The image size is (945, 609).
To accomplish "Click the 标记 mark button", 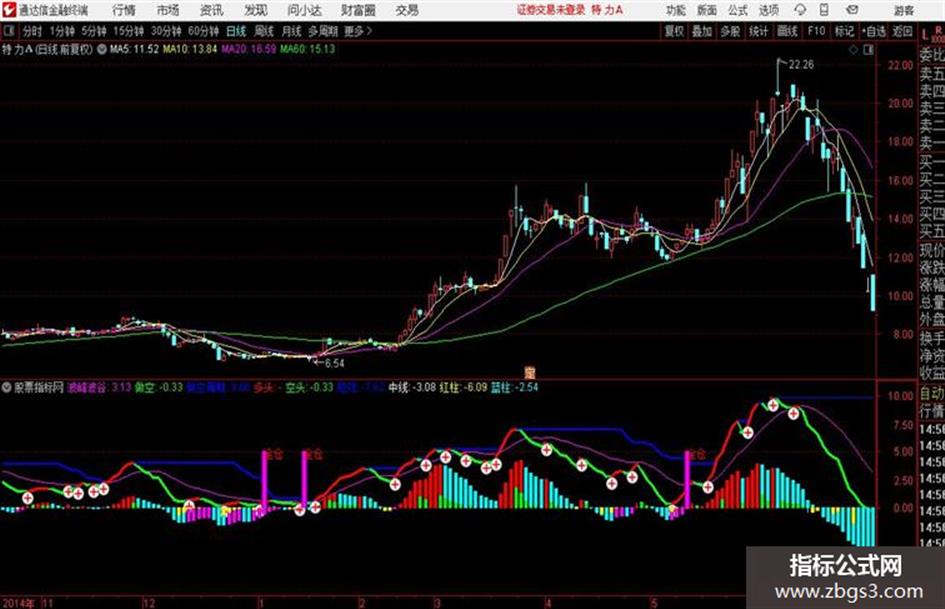I will [x=844, y=31].
